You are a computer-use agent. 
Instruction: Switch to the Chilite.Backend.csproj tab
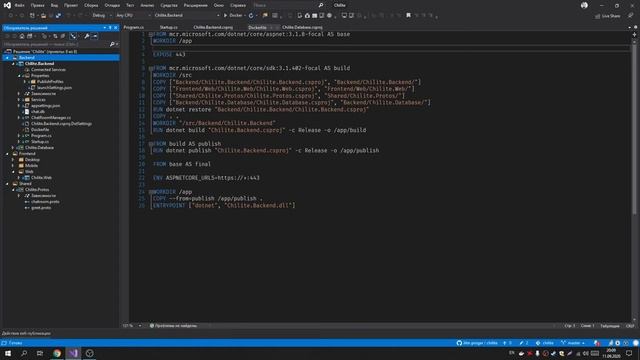[213, 27]
